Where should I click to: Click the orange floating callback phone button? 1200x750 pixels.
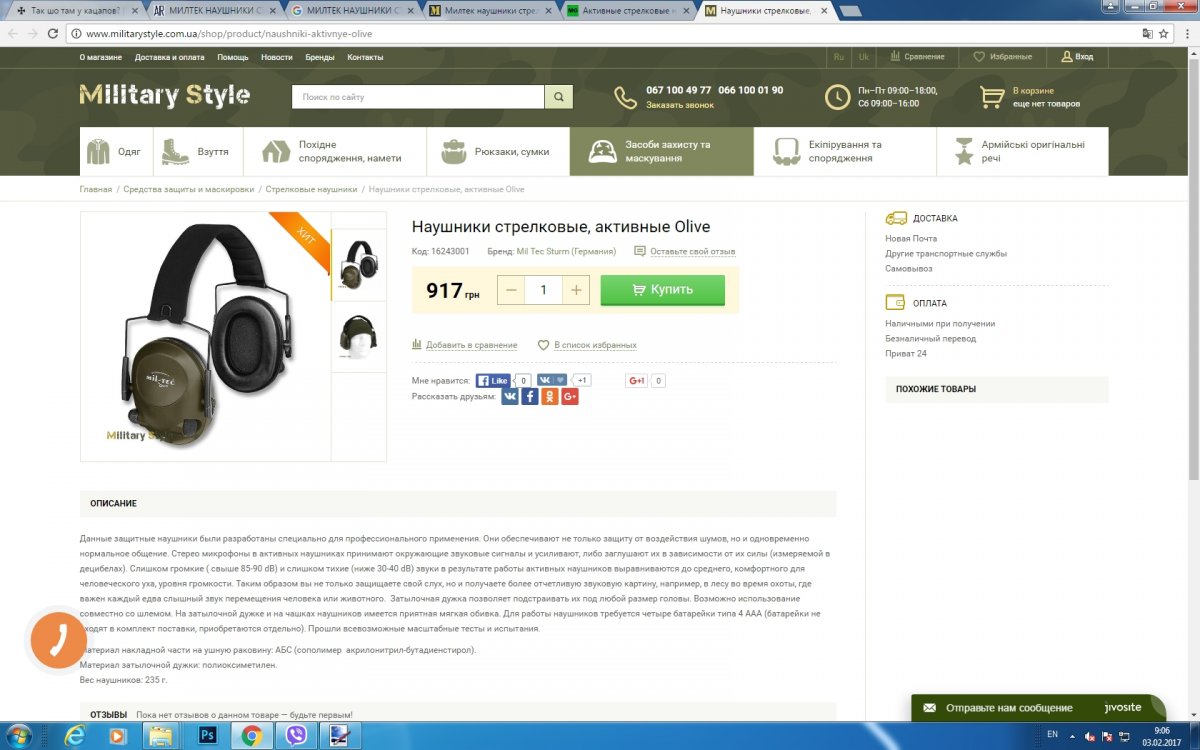(59, 639)
